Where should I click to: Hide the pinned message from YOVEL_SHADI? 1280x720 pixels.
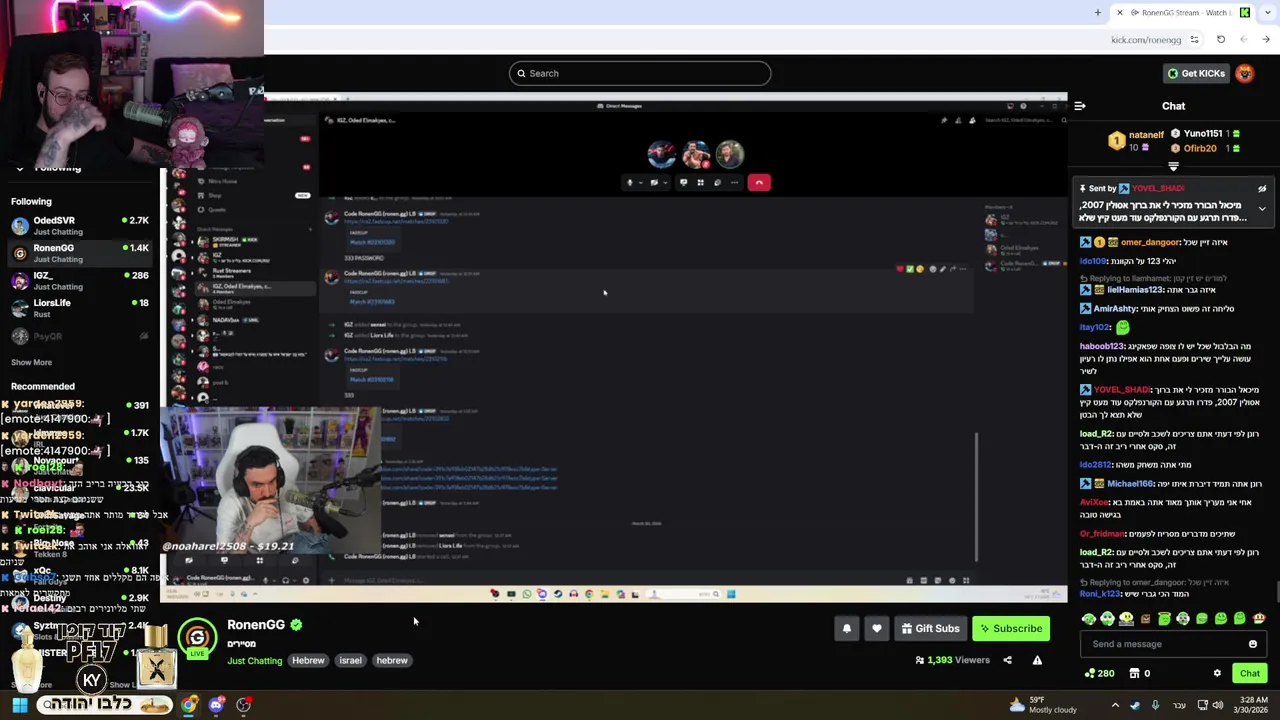click(1262, 189)
